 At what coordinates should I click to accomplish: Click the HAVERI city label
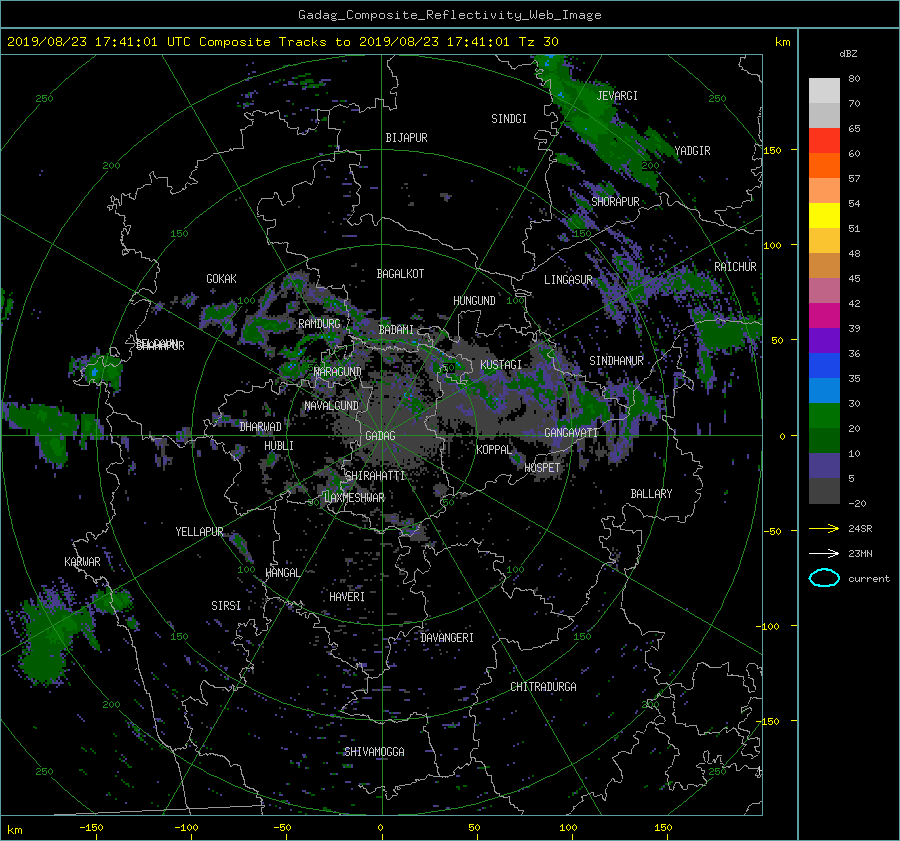point(347,597)
